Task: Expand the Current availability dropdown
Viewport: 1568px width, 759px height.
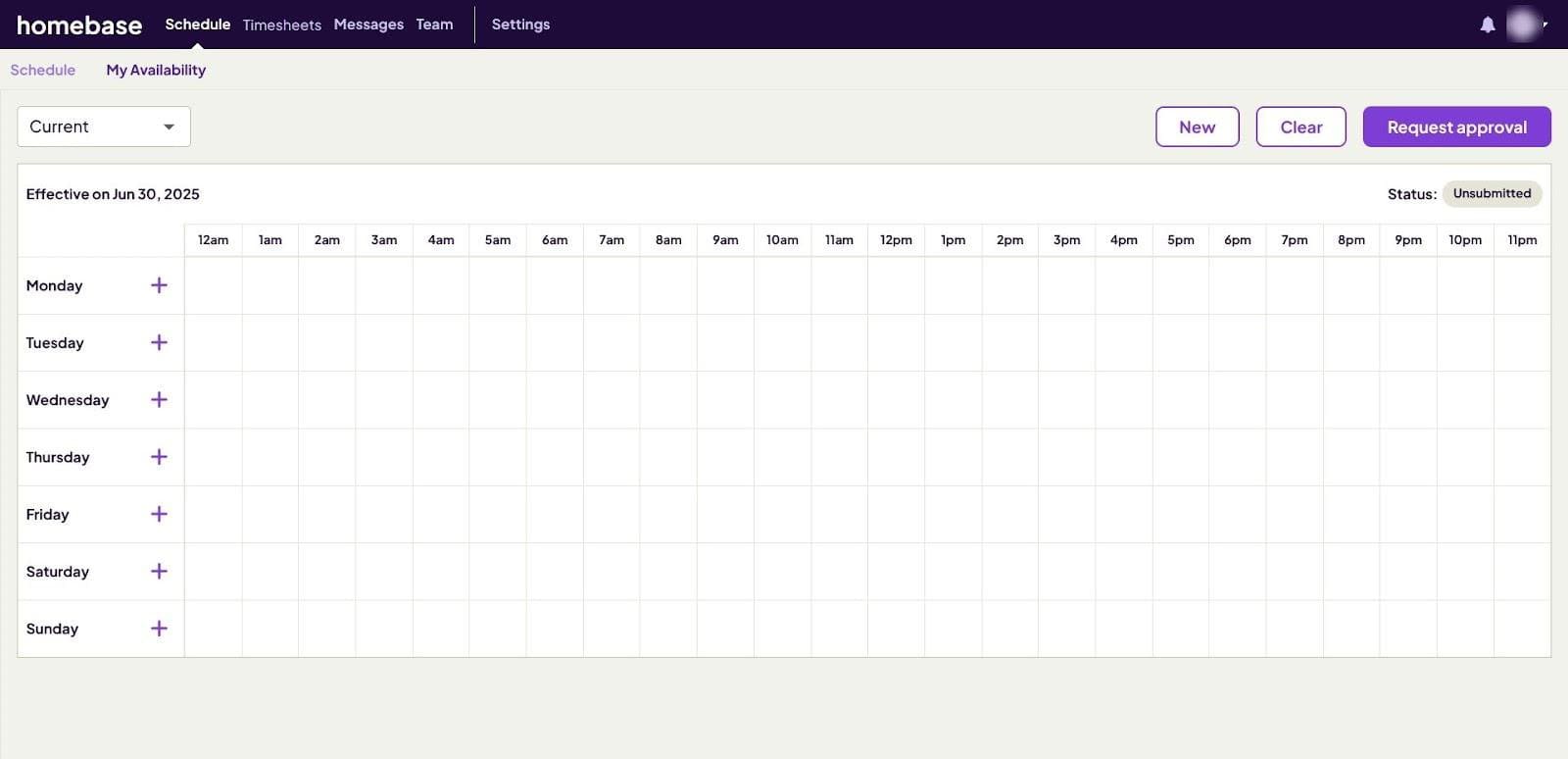Action: (104, 126)
